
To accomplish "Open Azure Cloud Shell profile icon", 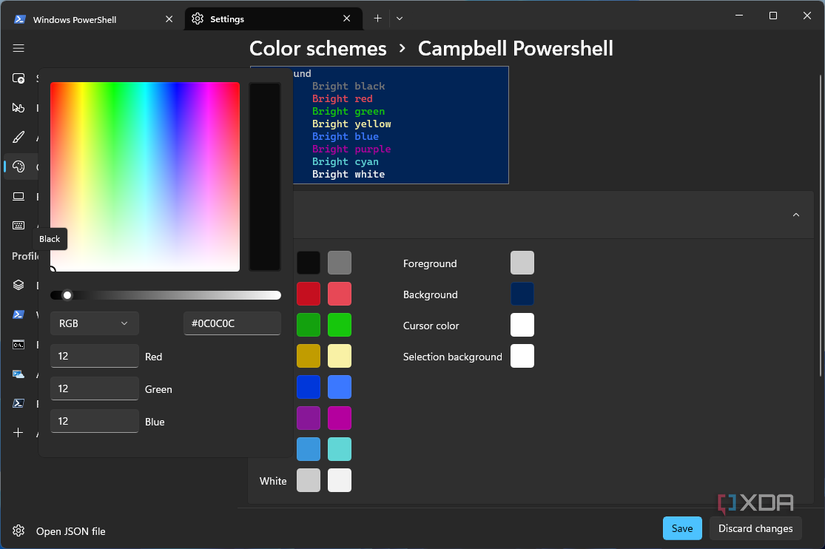I will click(x=18, y=374).
